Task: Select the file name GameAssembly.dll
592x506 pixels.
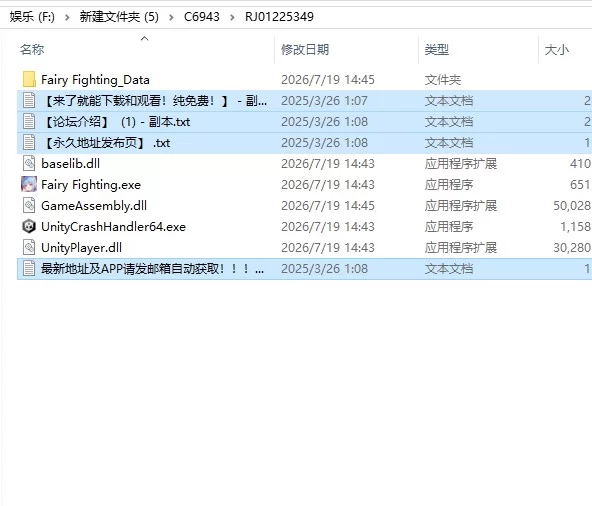Action: coord(94,206)
